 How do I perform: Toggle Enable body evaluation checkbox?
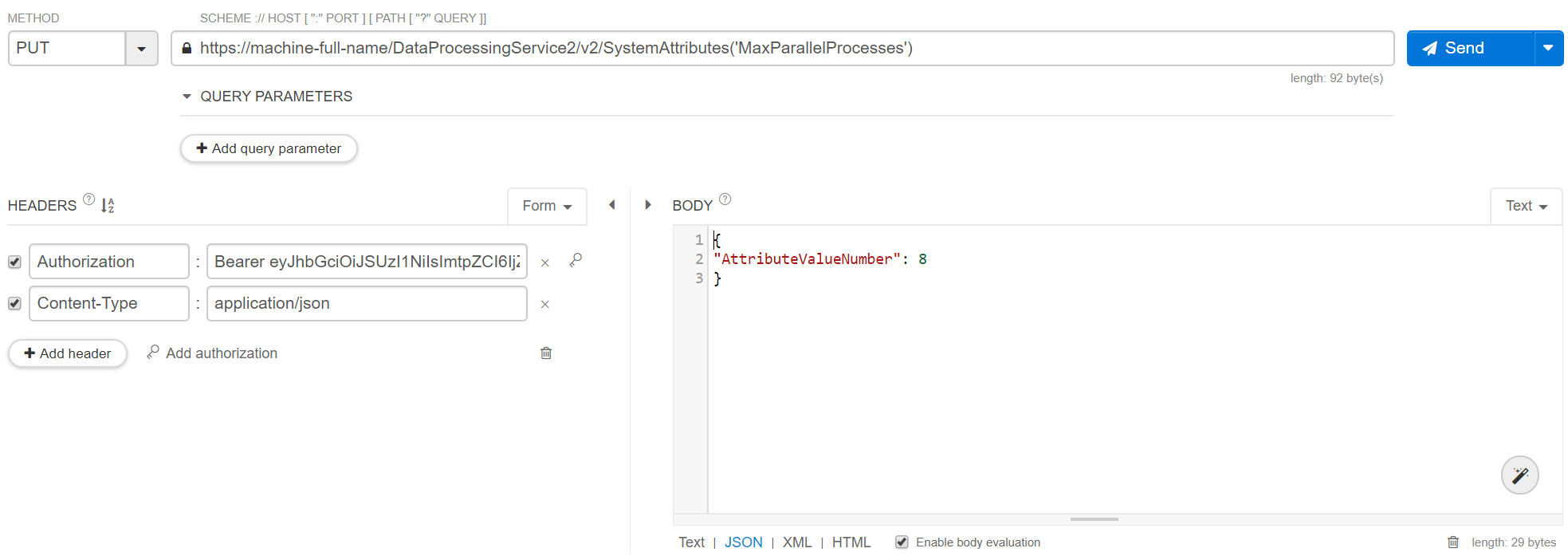[x=902, y=542]
